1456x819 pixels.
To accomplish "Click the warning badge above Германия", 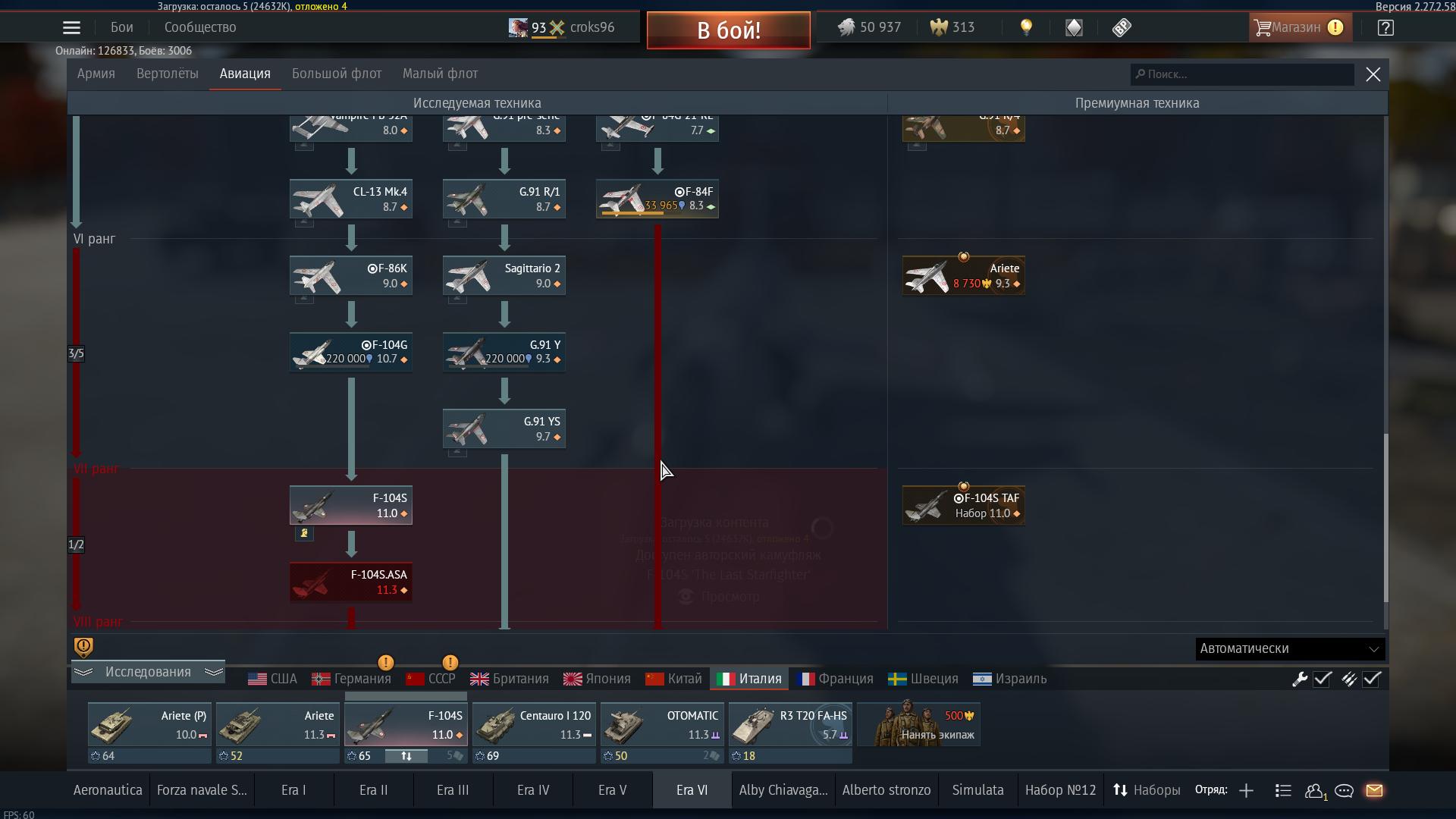I will click(385, 663).
